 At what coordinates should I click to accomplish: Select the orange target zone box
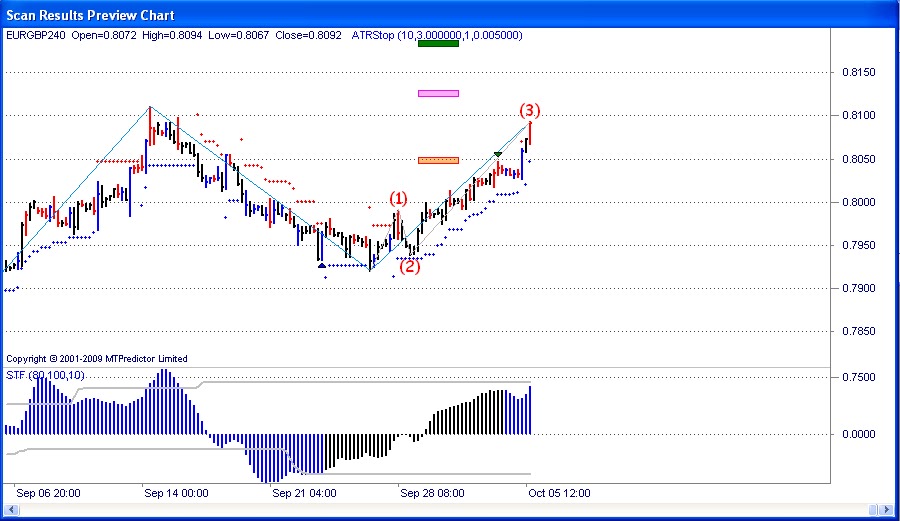[x=439, y=161]
